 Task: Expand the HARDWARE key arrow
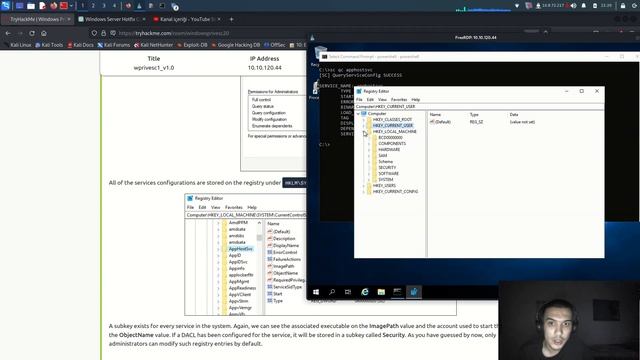point(369,150)
